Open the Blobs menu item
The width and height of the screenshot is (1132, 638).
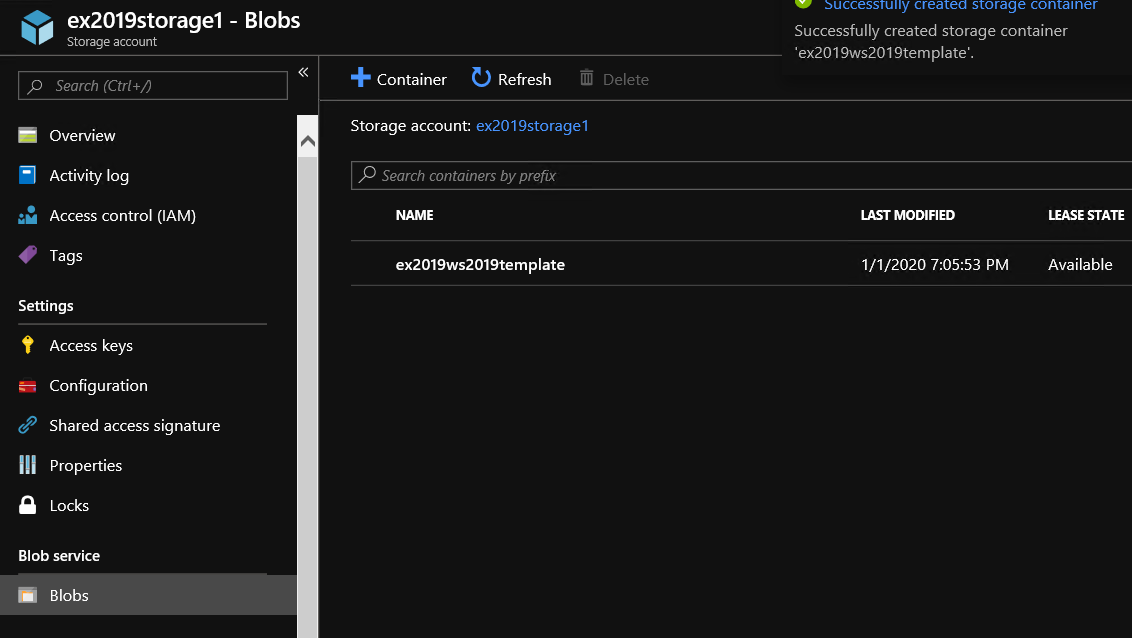(69, 595)
